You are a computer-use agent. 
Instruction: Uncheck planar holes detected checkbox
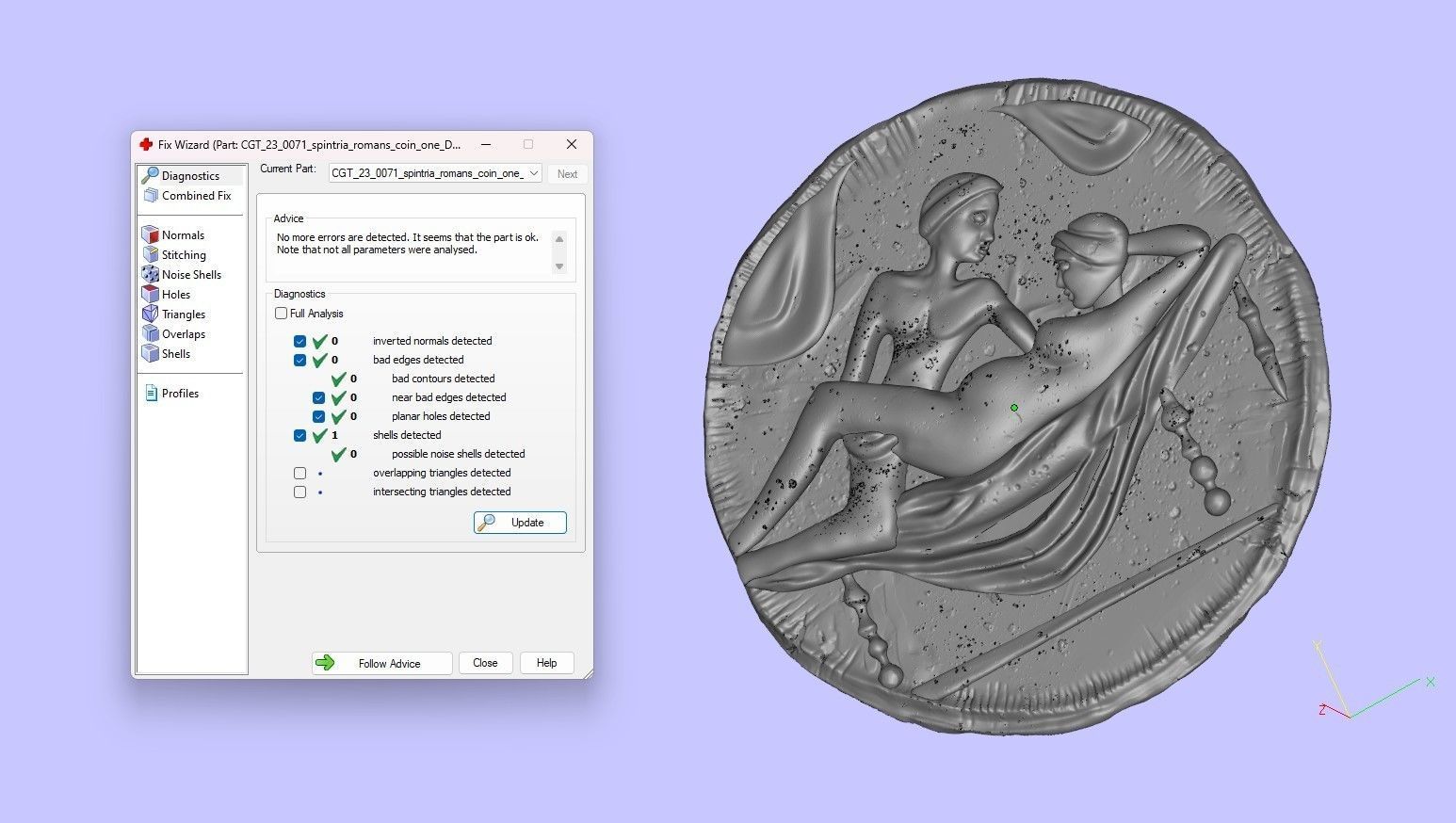(318, 416)
